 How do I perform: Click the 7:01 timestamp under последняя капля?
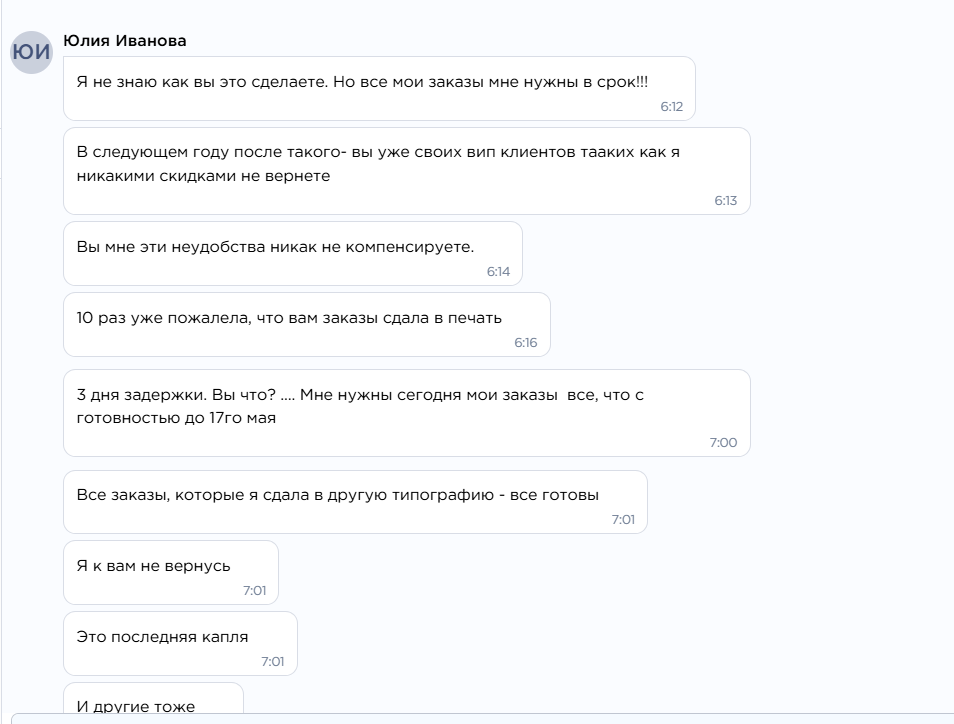273,662
